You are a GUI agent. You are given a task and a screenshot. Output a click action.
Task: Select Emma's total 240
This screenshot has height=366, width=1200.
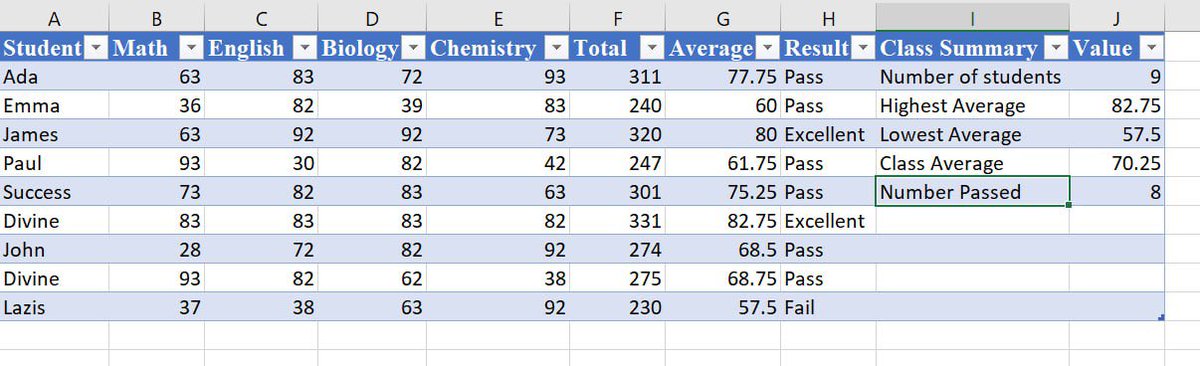(x=618, y=106)
